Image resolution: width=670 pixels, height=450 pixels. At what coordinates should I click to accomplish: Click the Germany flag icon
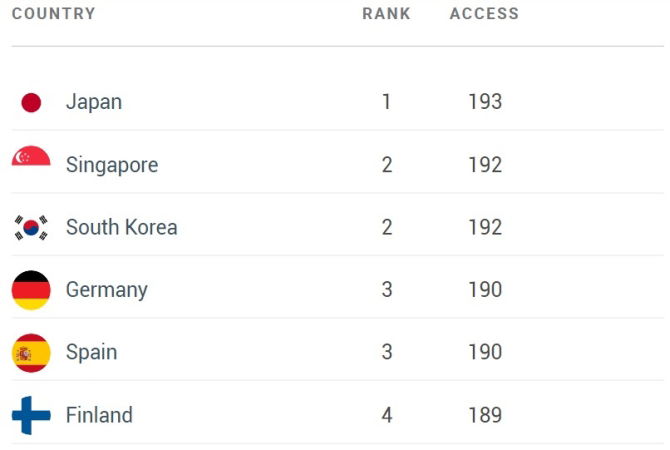[31, 290]
